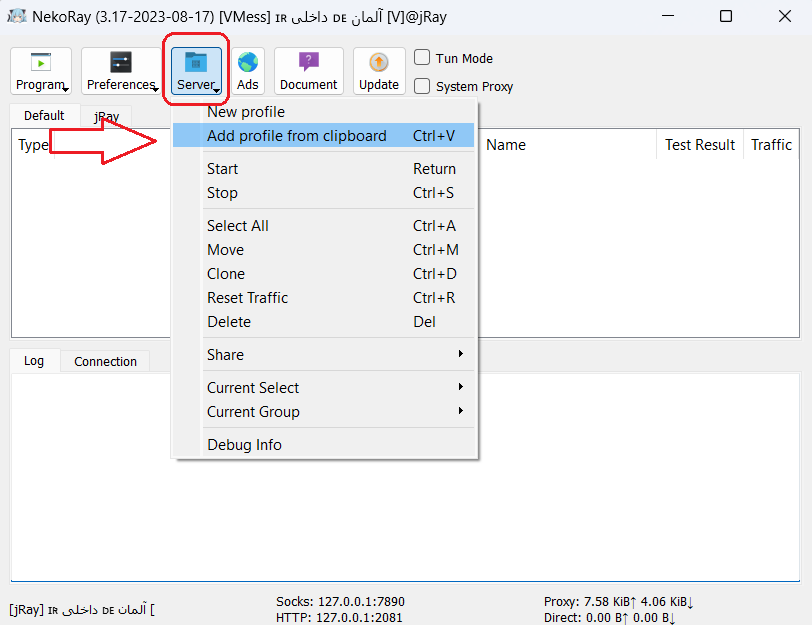The image size is (812, 625).
Task: Click the Test Result column header
Action: point(700,145)
